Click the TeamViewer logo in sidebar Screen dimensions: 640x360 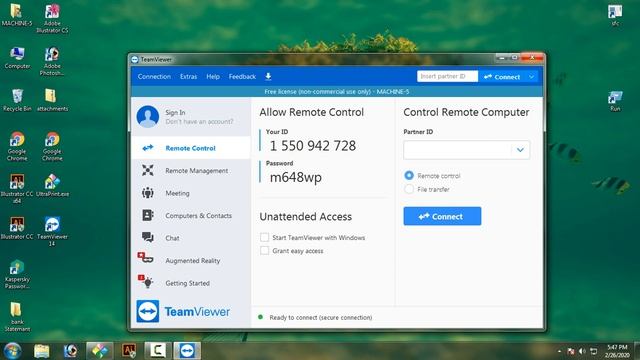pyautogui.click(x=183, y=311)
